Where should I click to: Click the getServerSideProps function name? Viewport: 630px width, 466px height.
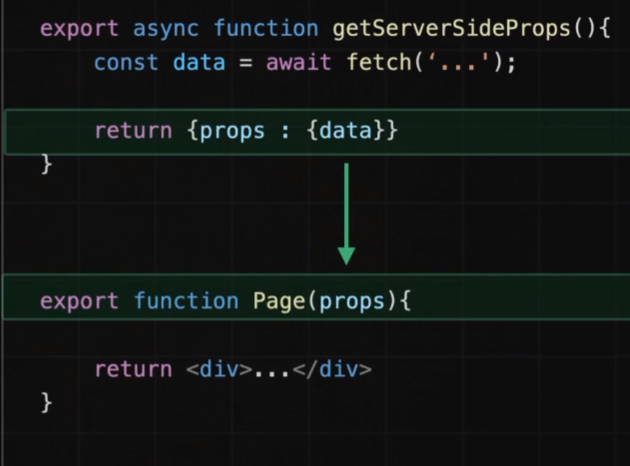click(452, 29)
